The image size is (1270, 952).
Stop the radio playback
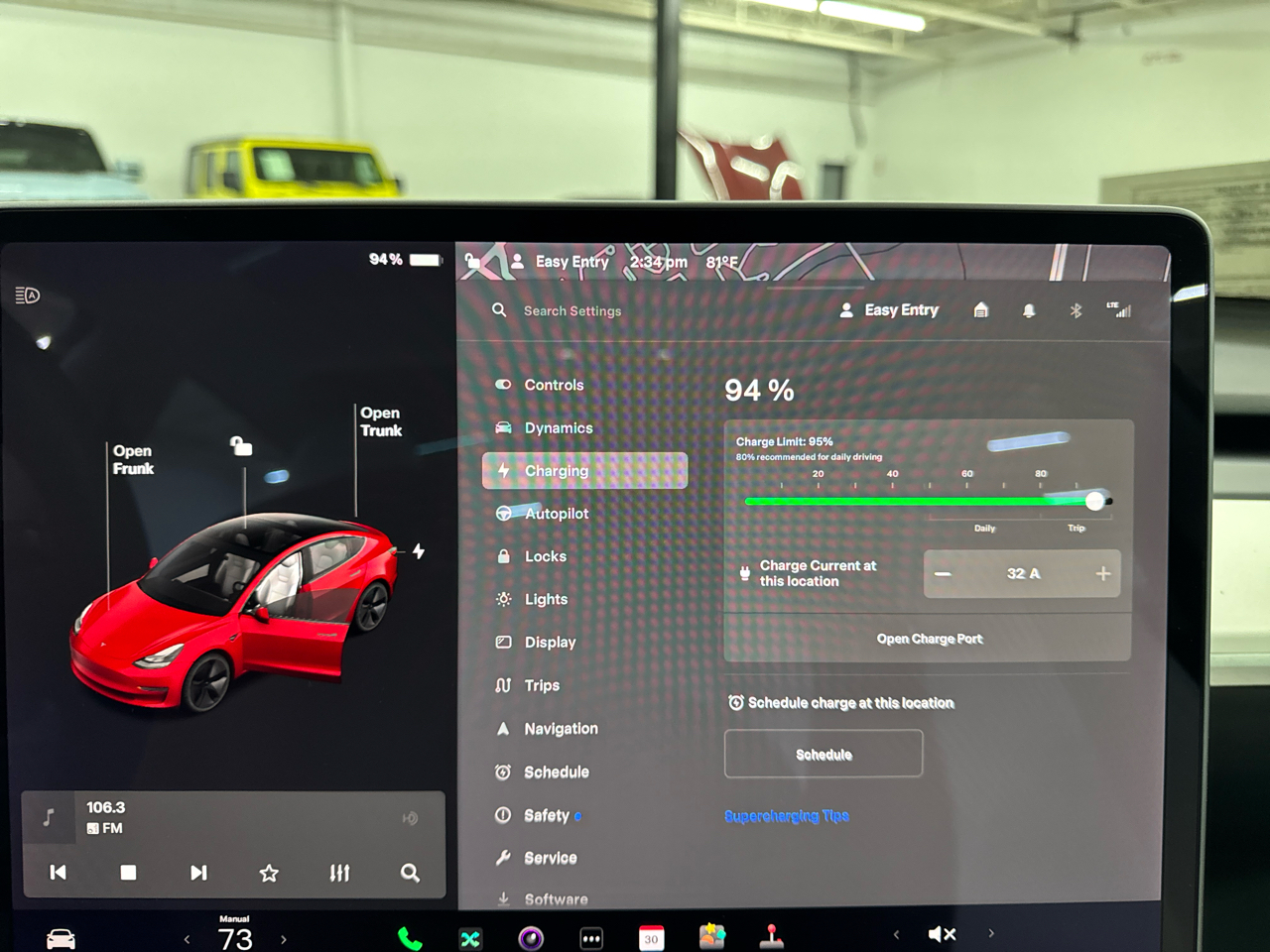coord(128,873)
